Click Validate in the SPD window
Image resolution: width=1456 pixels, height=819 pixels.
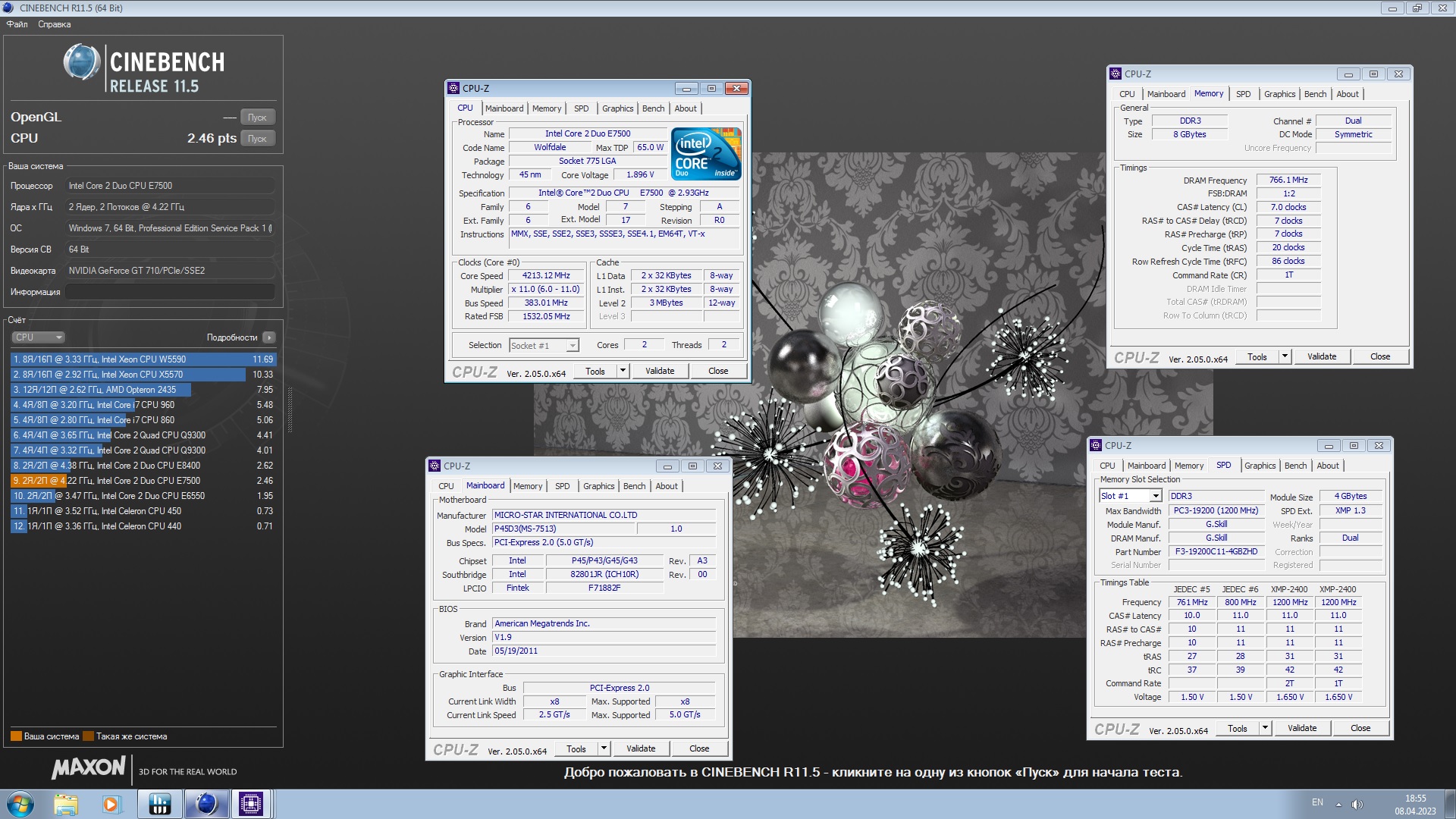click(x=1302, y=728)
